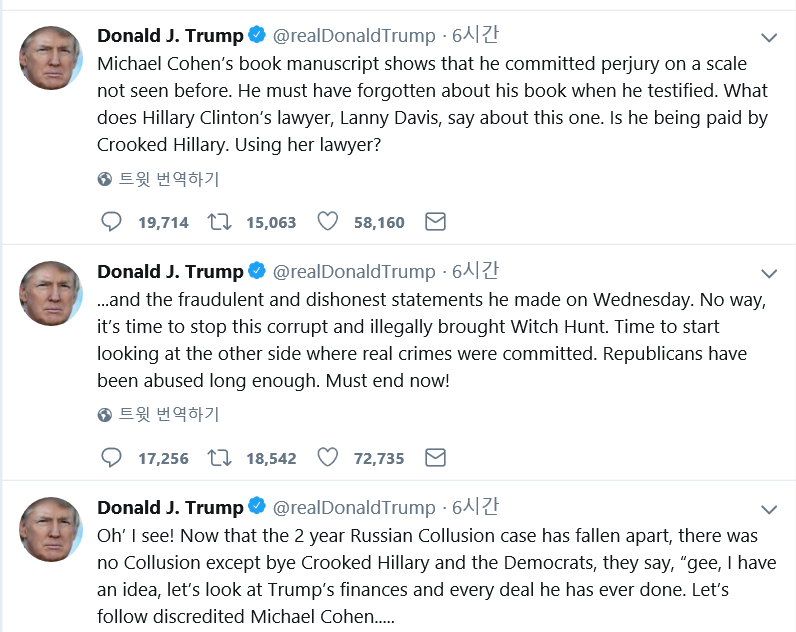Image resolution: width=796 pixels, height=632 pixels.
Task: Translate the Witch Hunt tweet
Action: point(159,415)
